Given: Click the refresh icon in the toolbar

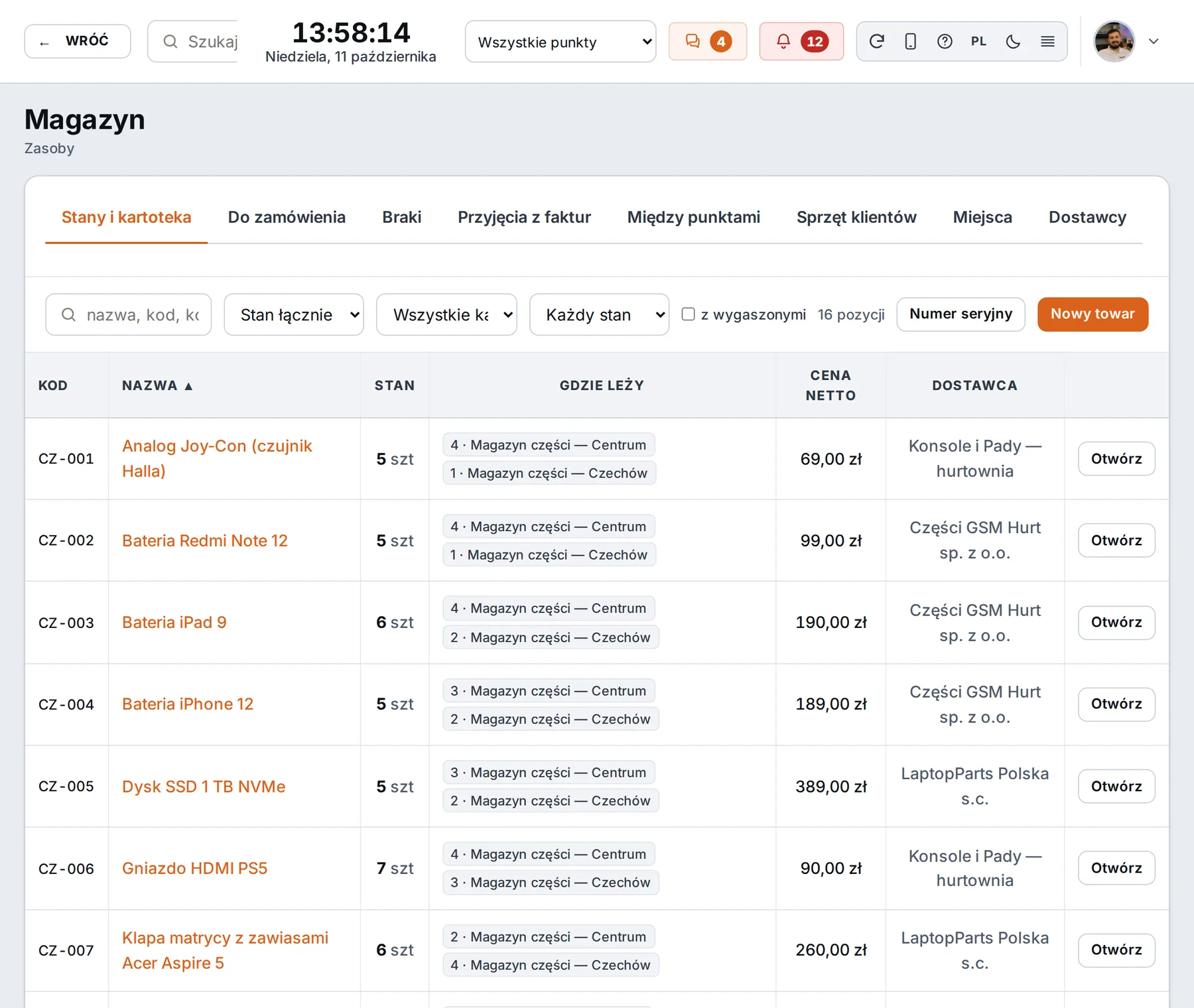Looking at the screenshot, I should point(876,41).
